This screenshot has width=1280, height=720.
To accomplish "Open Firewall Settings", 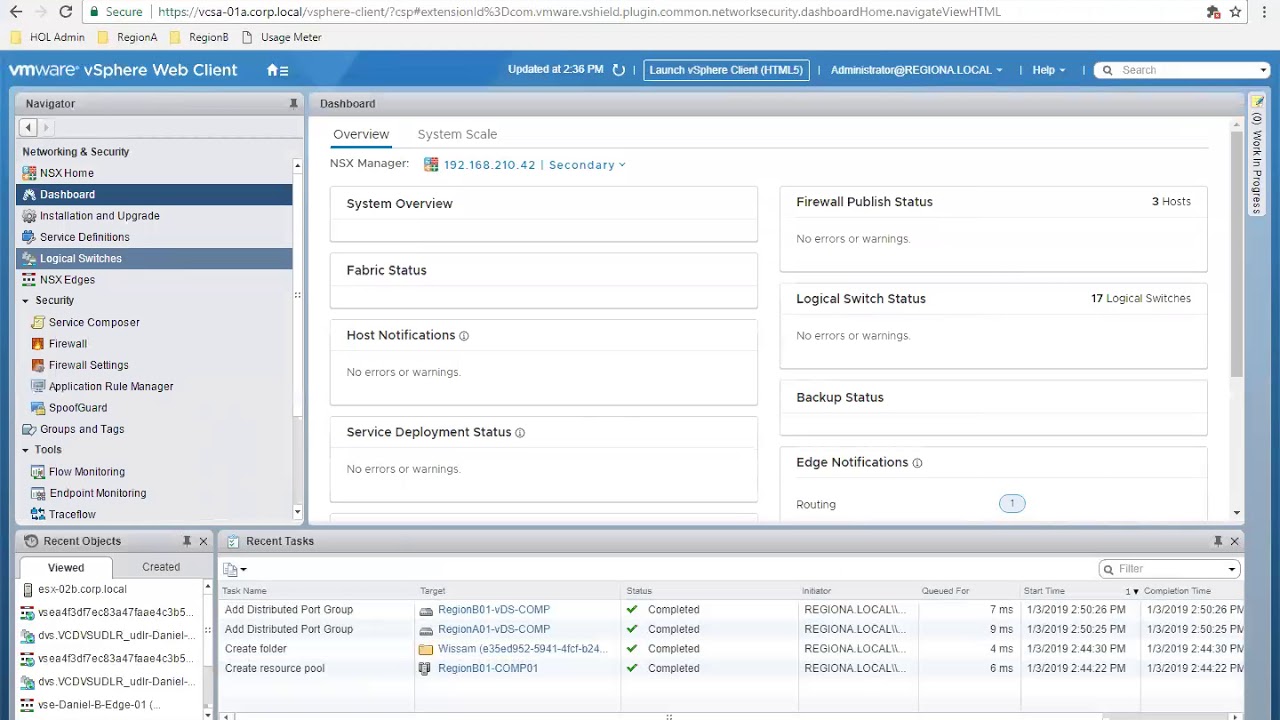I will [88, 365].
